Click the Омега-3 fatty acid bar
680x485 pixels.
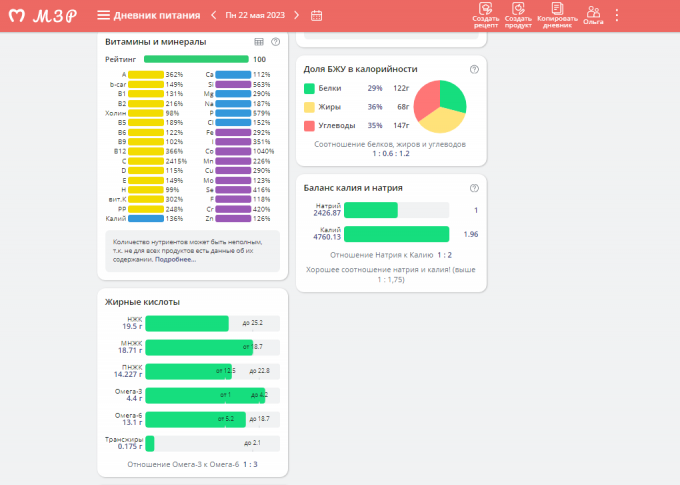click(205, 395)
